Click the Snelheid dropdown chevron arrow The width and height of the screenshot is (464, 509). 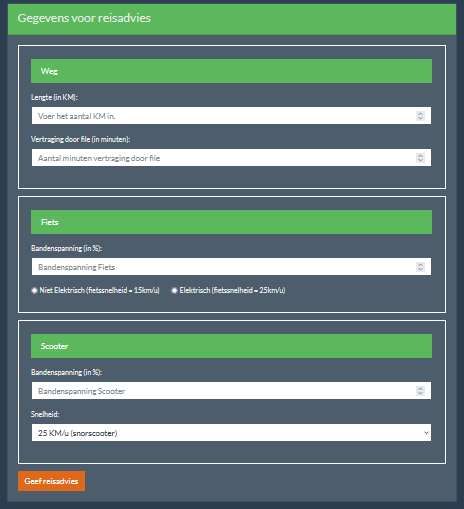click(426, 433)
